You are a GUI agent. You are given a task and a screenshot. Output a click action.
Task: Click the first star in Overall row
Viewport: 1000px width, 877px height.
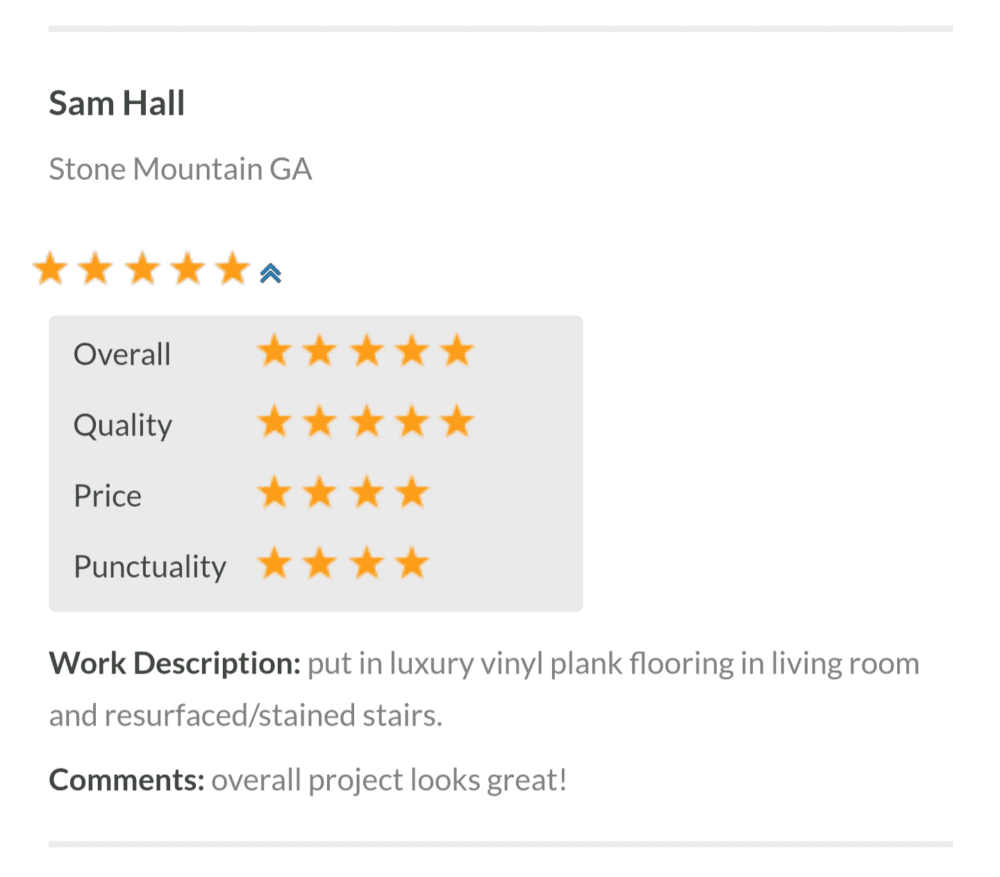[273, 351]
